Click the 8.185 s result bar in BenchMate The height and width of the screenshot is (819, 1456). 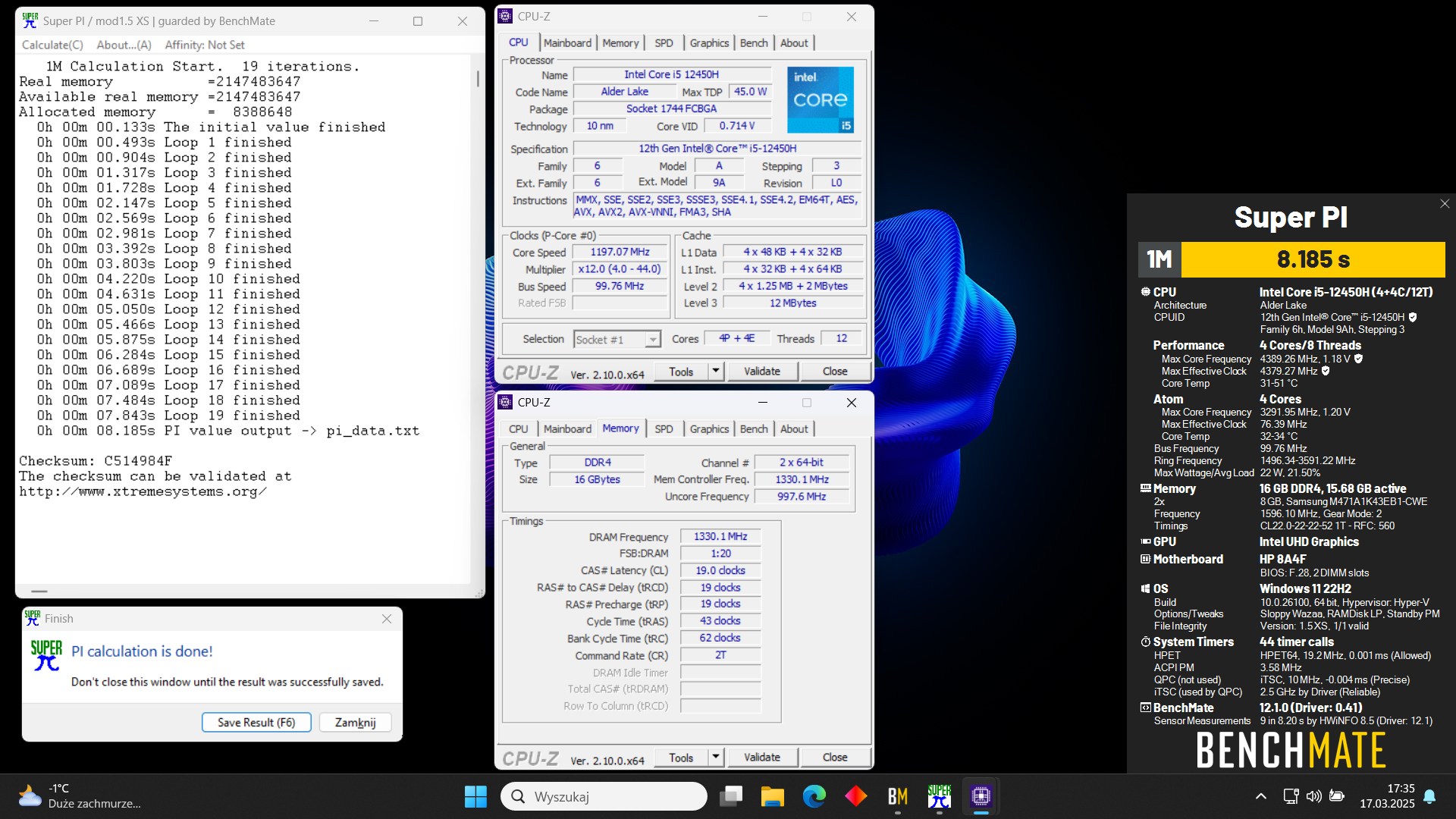click(1313, 259)
